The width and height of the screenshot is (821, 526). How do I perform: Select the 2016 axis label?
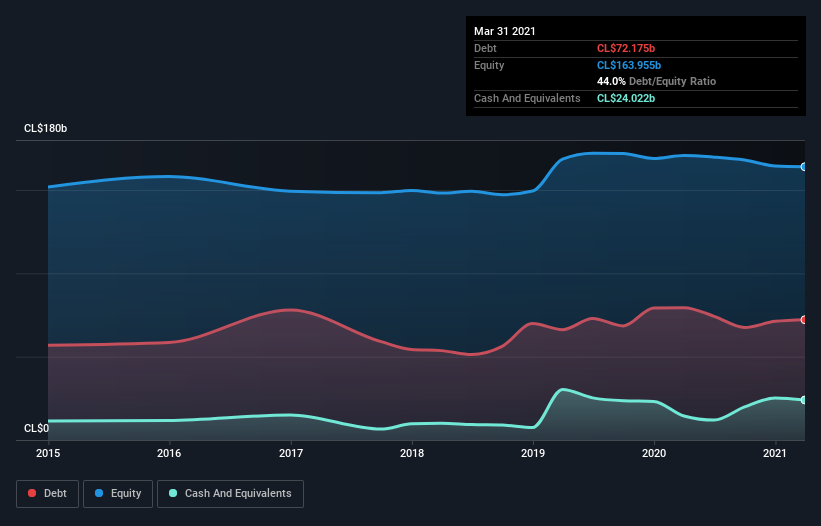169,453
